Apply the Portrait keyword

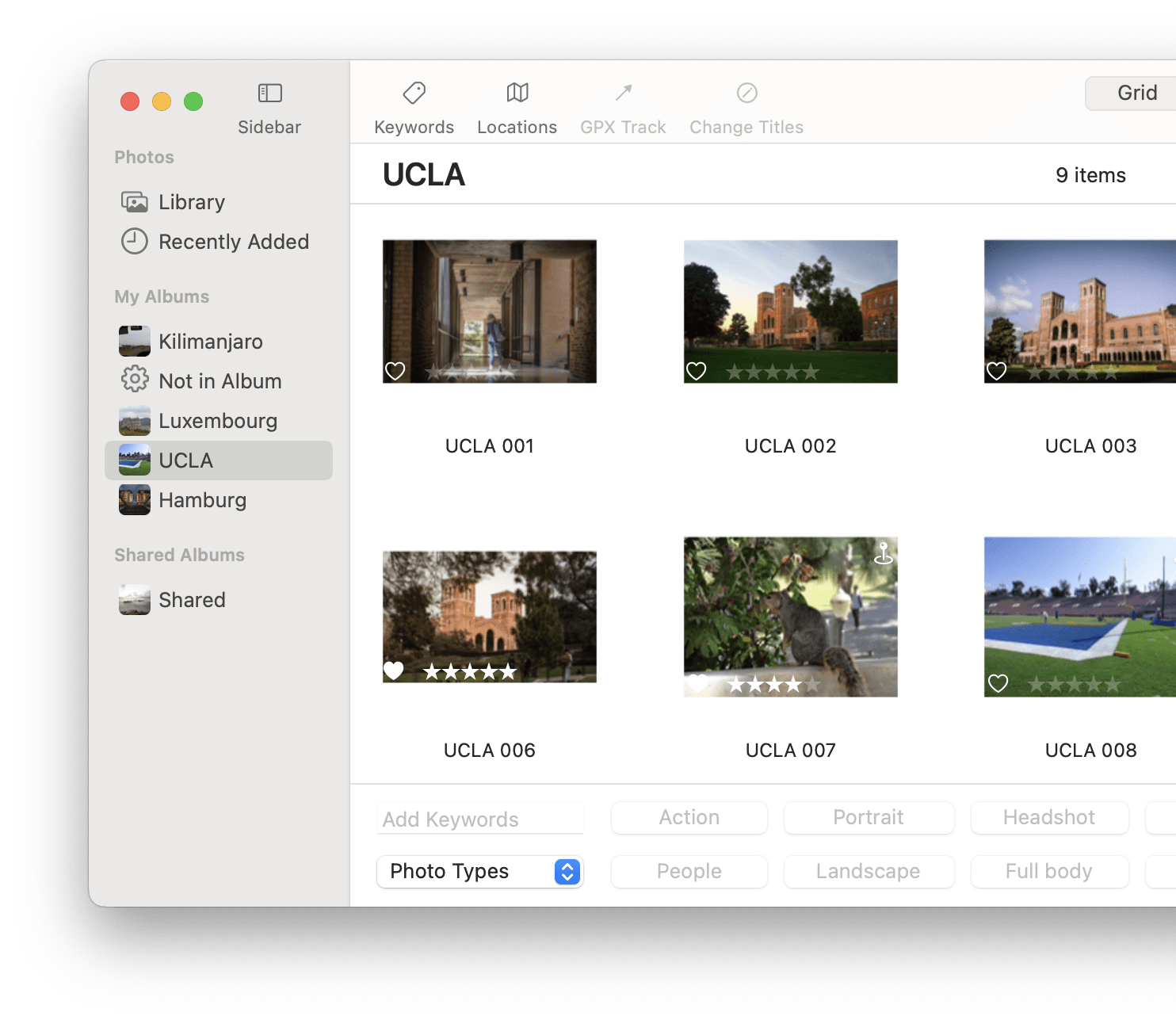pyautogui.click(x=869, y=818)
